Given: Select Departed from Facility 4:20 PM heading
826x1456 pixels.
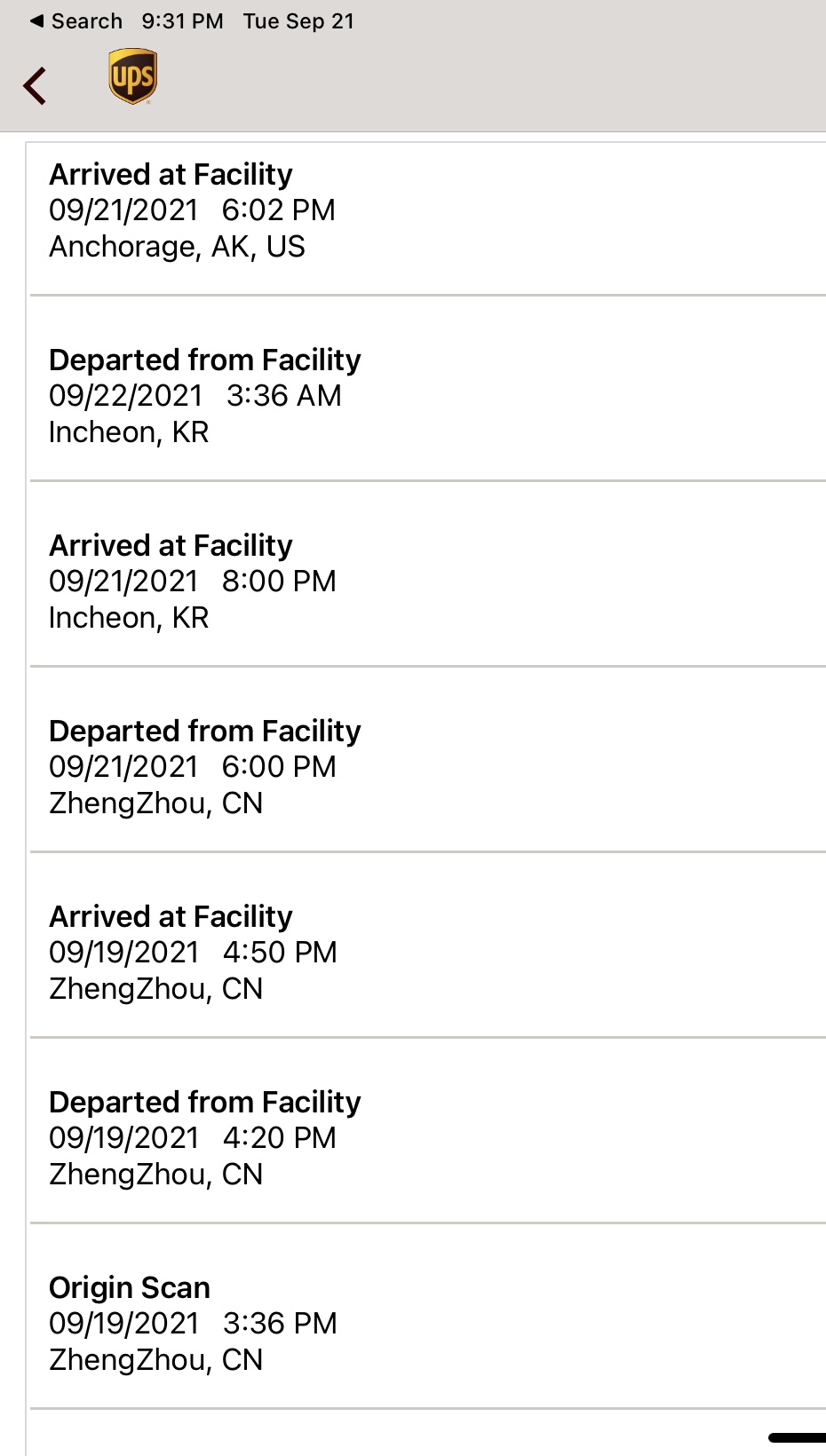Looking at the screenshot, I should [204, 1102].
